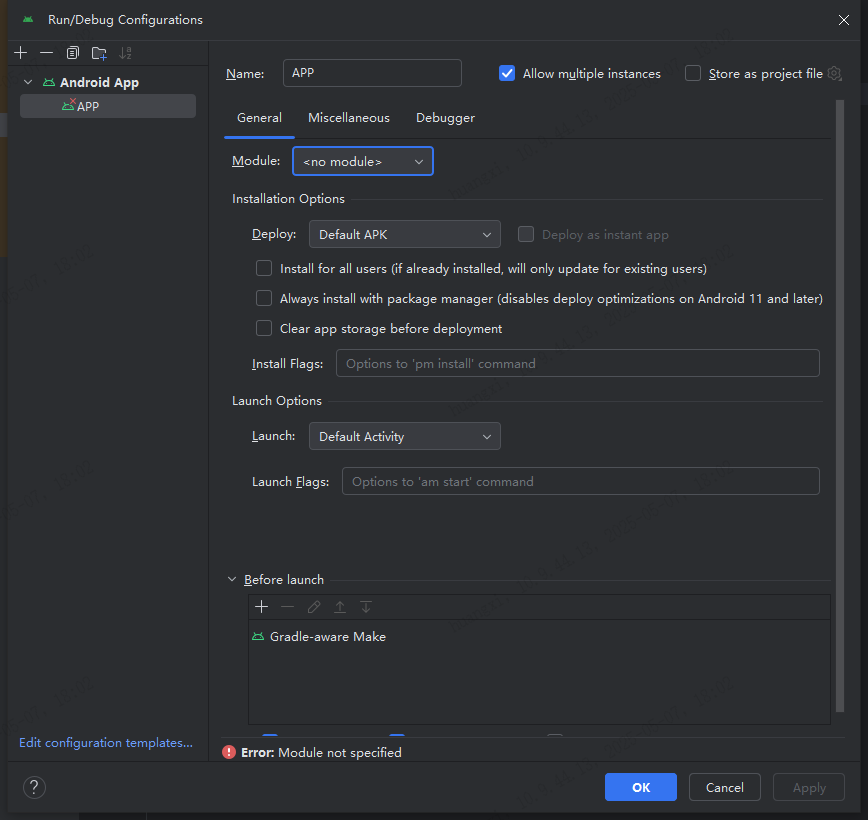Open the Launch Default Activity dropdown
The width and height of the screenshot is (868, 820).
click(405, 436)
